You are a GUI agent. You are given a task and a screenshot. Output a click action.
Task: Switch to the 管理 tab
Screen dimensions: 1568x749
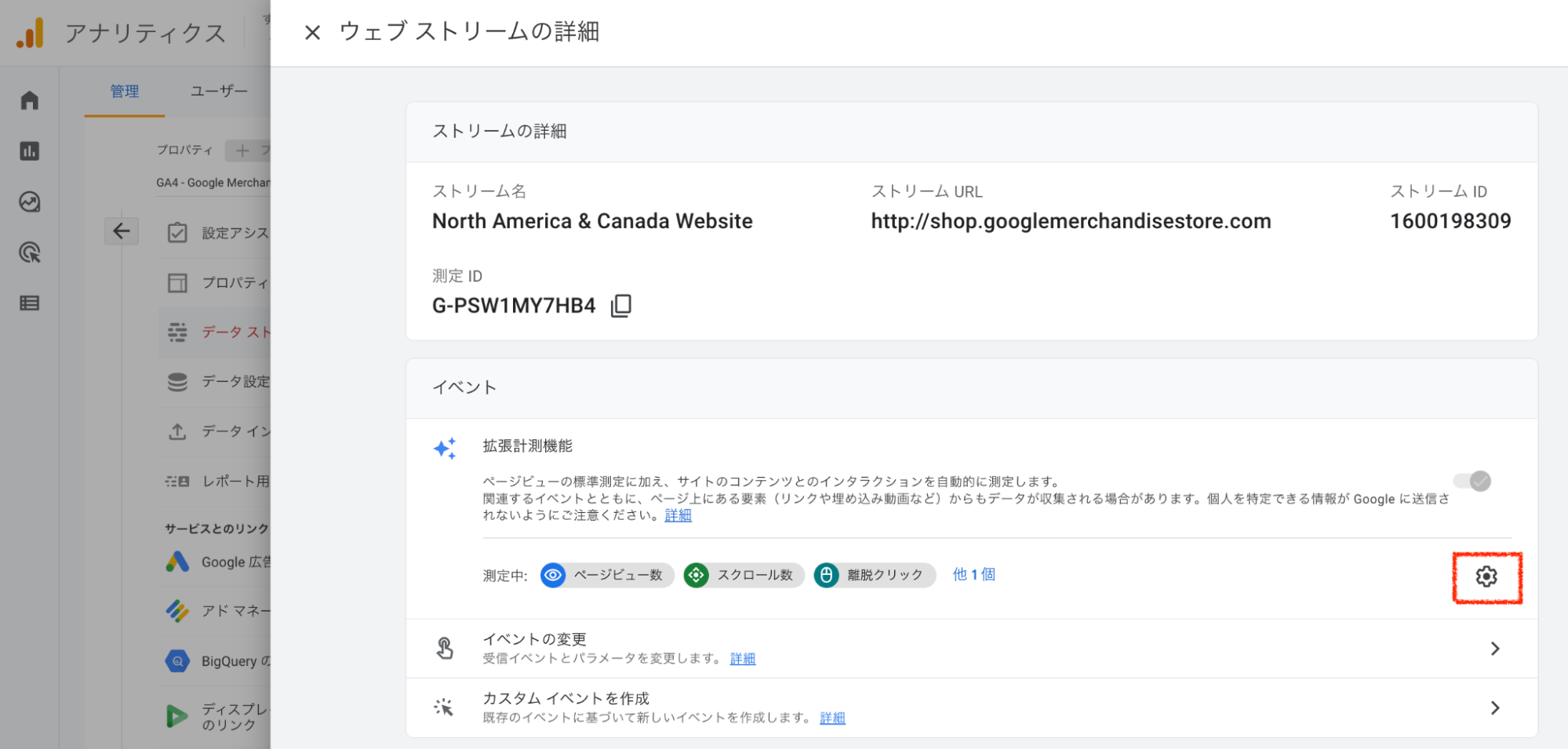pyautogui.click(x=125, y=92)
